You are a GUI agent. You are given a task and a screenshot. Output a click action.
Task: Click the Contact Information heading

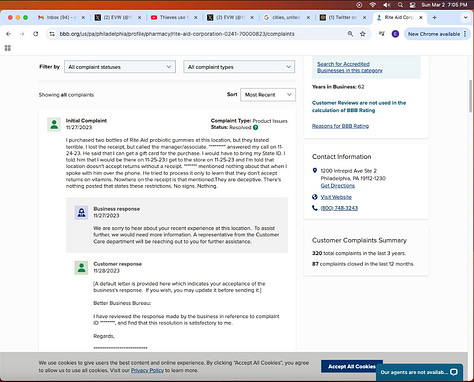click(x=342, y=156)
